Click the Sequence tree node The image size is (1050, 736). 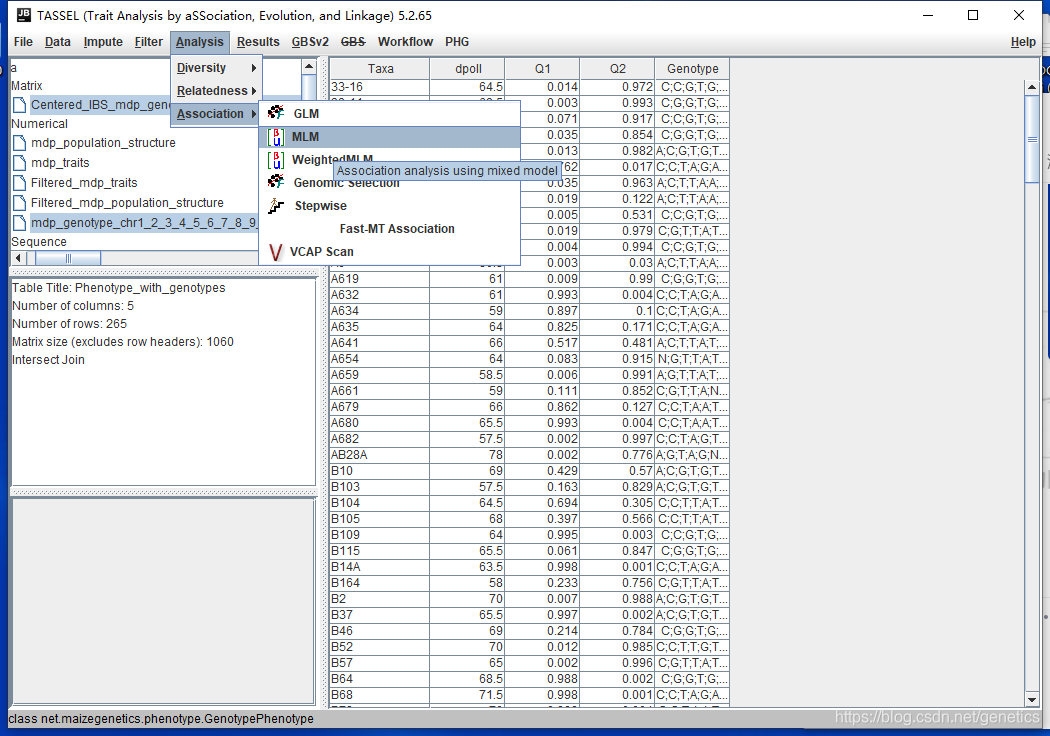coord(39,242)
